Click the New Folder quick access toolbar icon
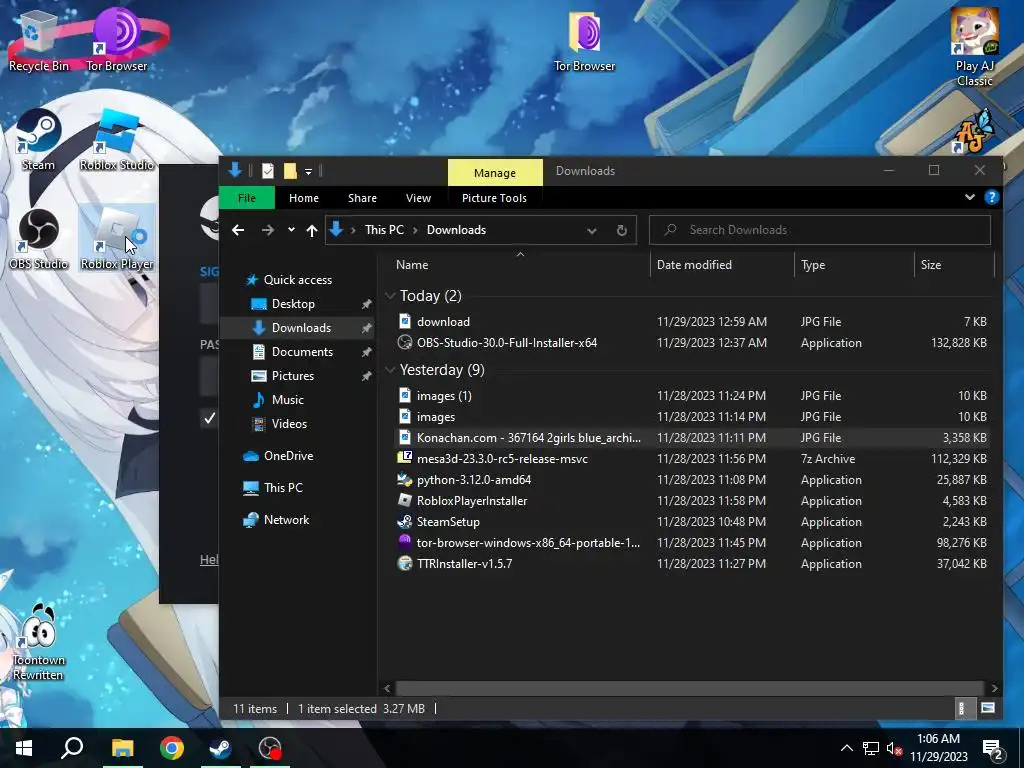This screenshot has width=1024, height=768. [290, 171]
